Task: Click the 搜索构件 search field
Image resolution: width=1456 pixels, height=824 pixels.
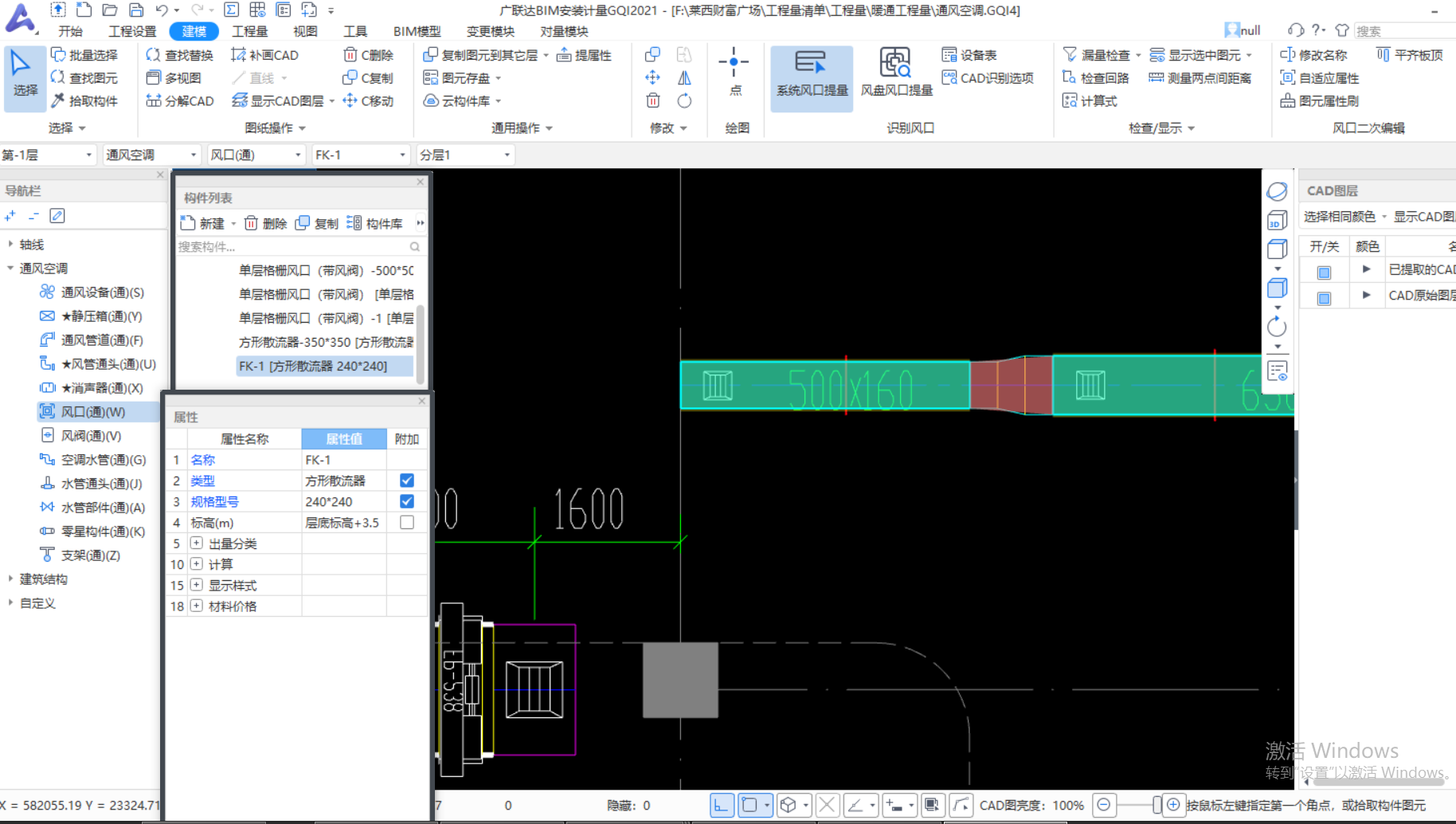Action: click(299, 246)
